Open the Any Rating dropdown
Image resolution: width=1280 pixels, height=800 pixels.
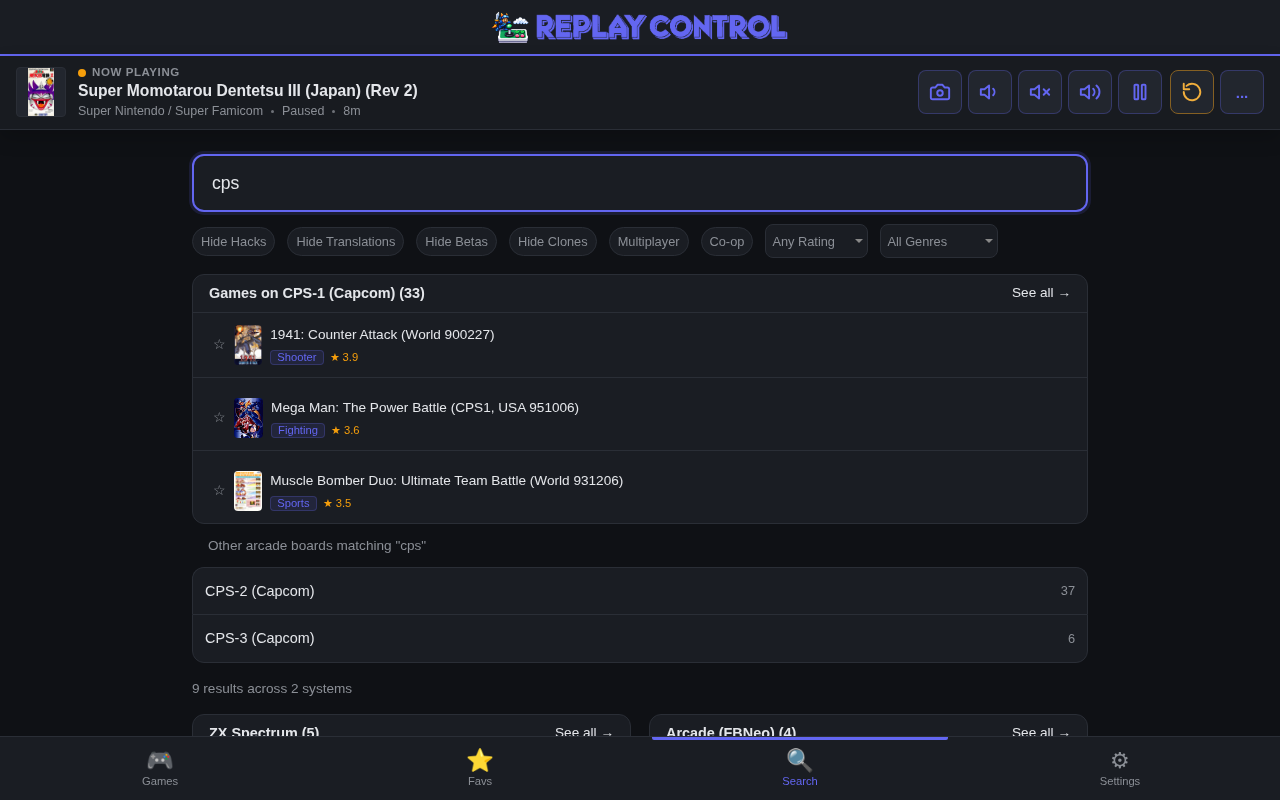(x=816, y=241)
